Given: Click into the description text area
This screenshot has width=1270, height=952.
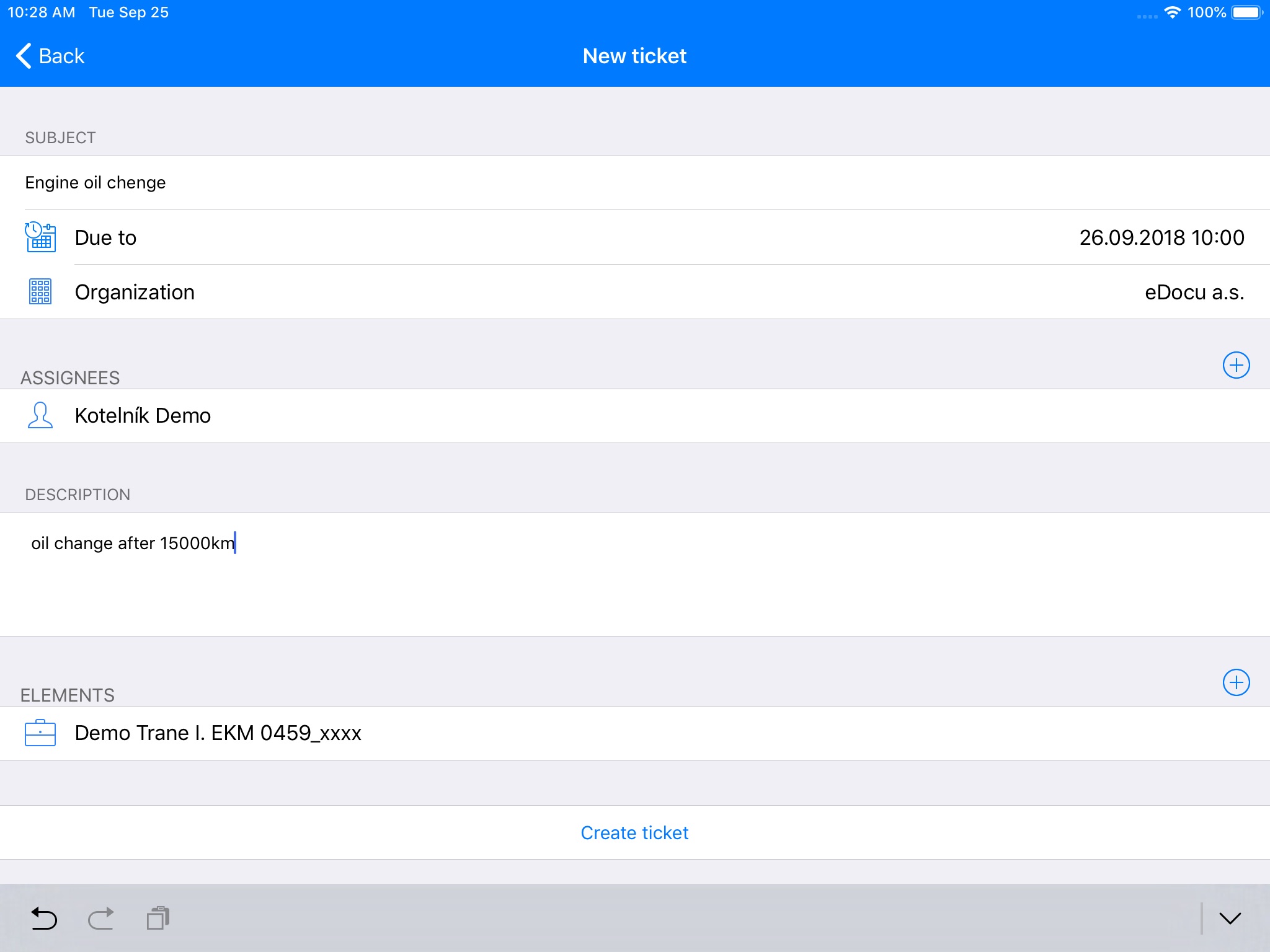Looking at the screenshot, I should coord(635,575).
